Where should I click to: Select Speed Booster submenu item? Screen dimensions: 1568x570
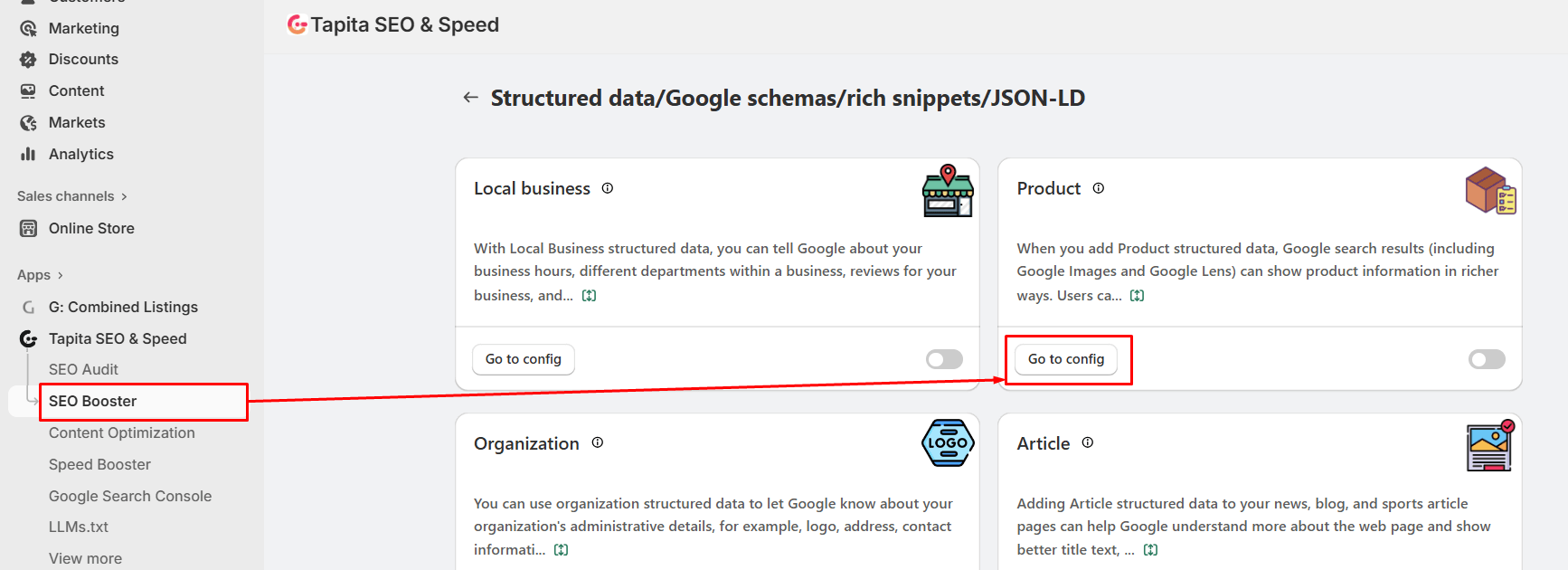(x=99, y=465)
